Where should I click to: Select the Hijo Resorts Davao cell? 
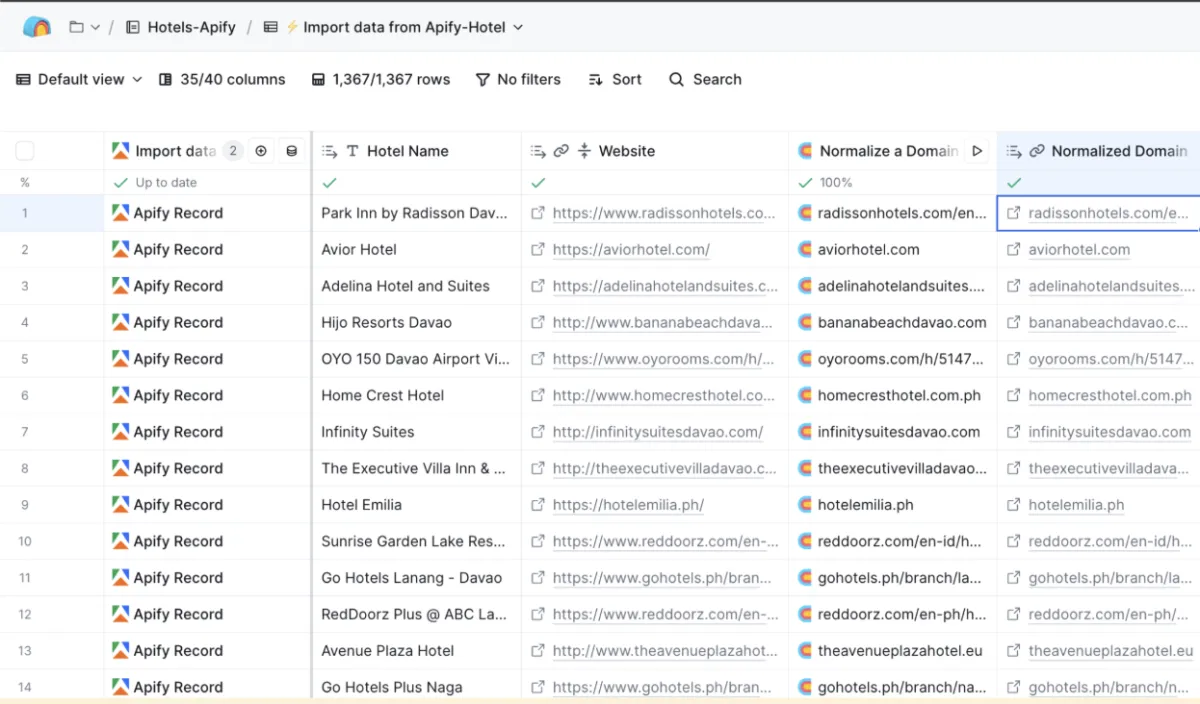click(417, 322)
